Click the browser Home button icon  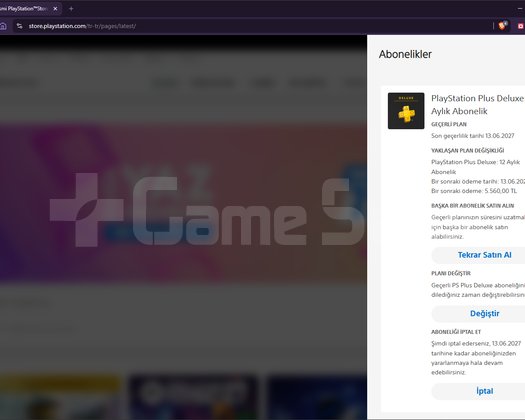coord(3,26)
